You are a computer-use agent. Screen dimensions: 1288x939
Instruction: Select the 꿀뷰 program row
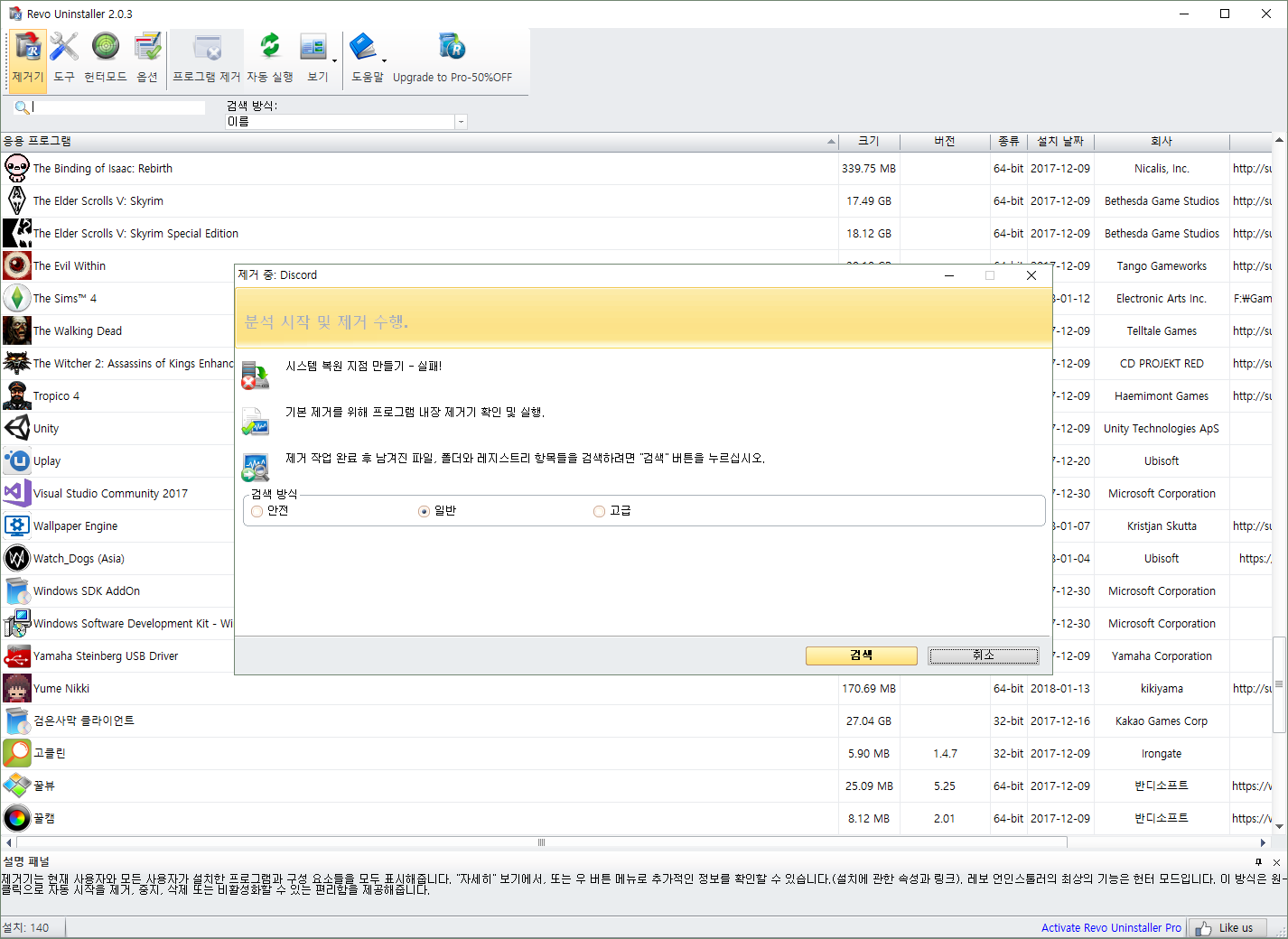636,786
